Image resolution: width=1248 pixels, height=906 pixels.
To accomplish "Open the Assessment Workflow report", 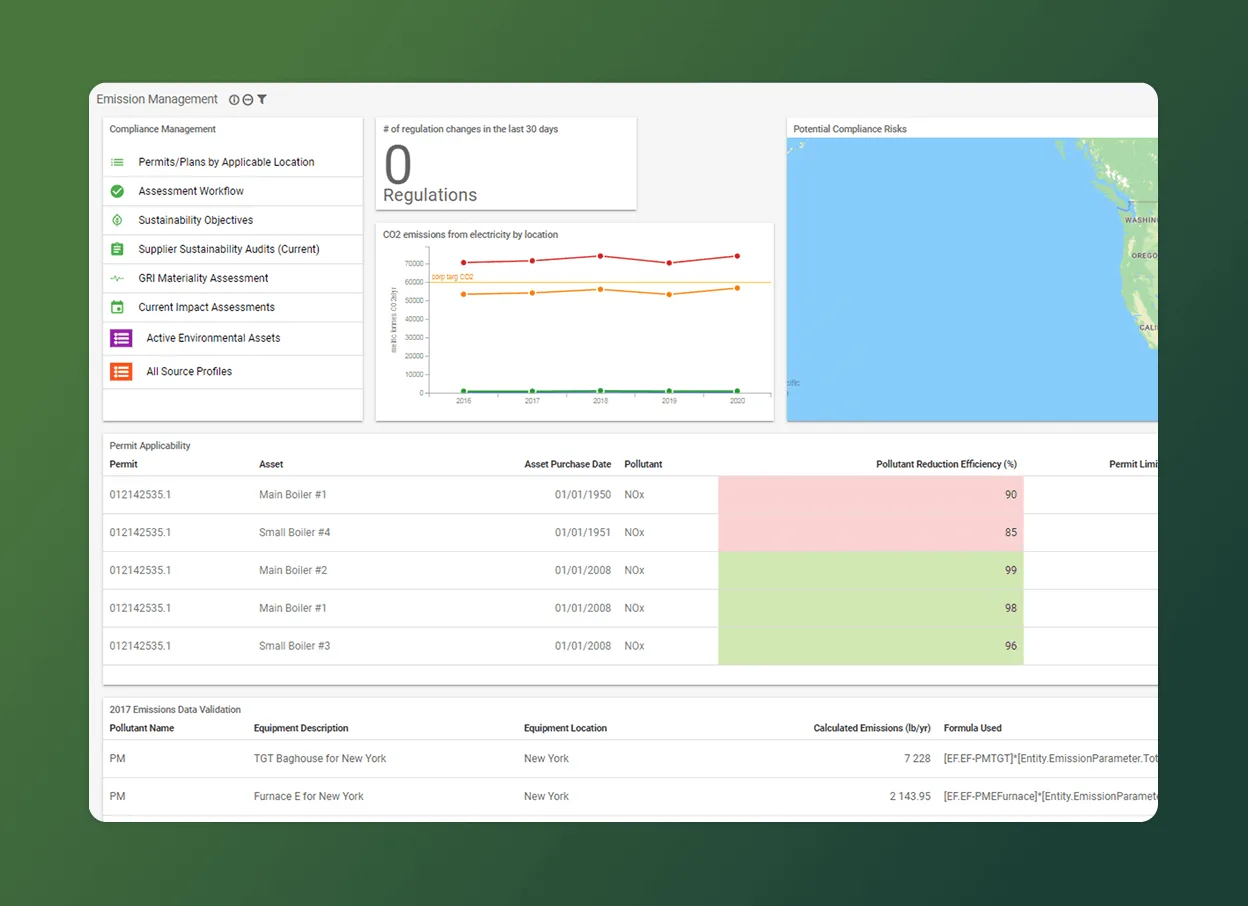I will pyautogui.click(x=192, y=191).
